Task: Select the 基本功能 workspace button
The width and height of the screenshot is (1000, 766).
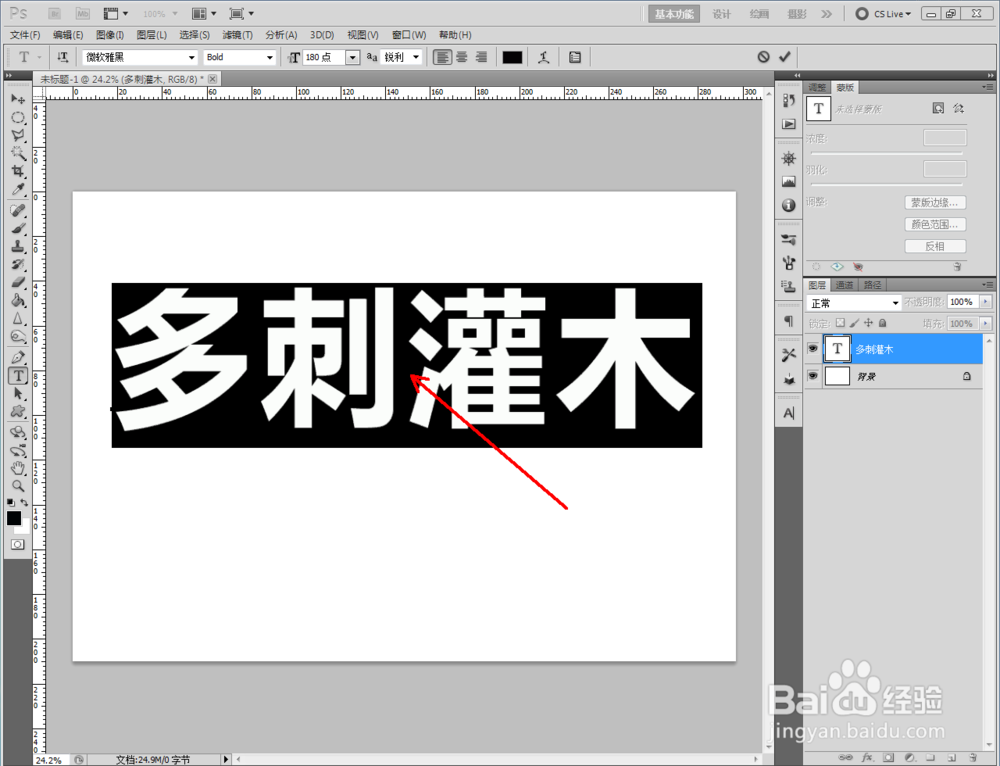Action: [674, 13]
